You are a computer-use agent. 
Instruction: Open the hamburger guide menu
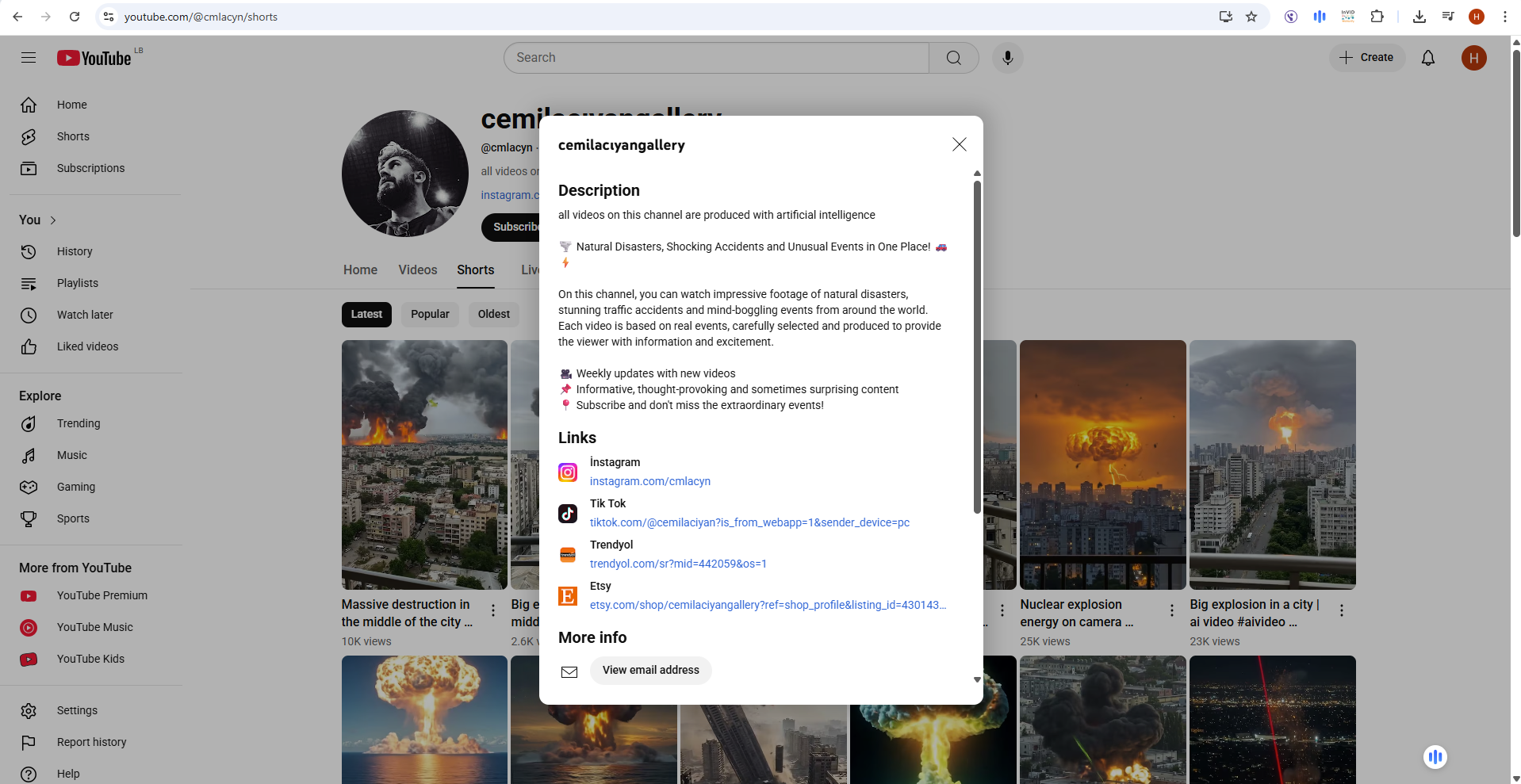click(29, 58)
